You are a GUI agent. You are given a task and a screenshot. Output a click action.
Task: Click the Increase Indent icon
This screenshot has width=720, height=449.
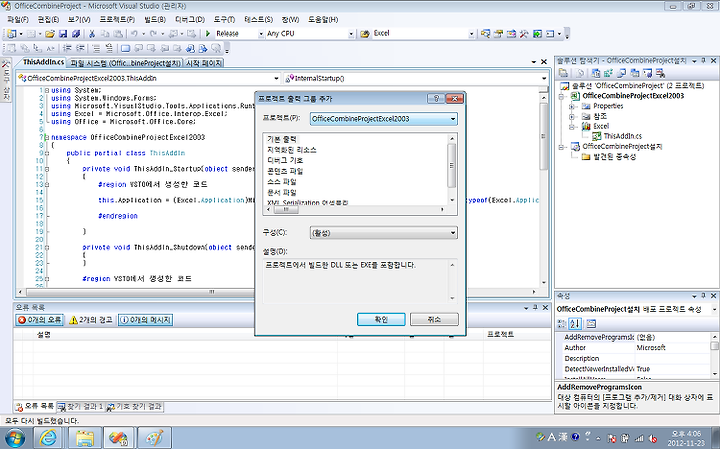(80, 48)
